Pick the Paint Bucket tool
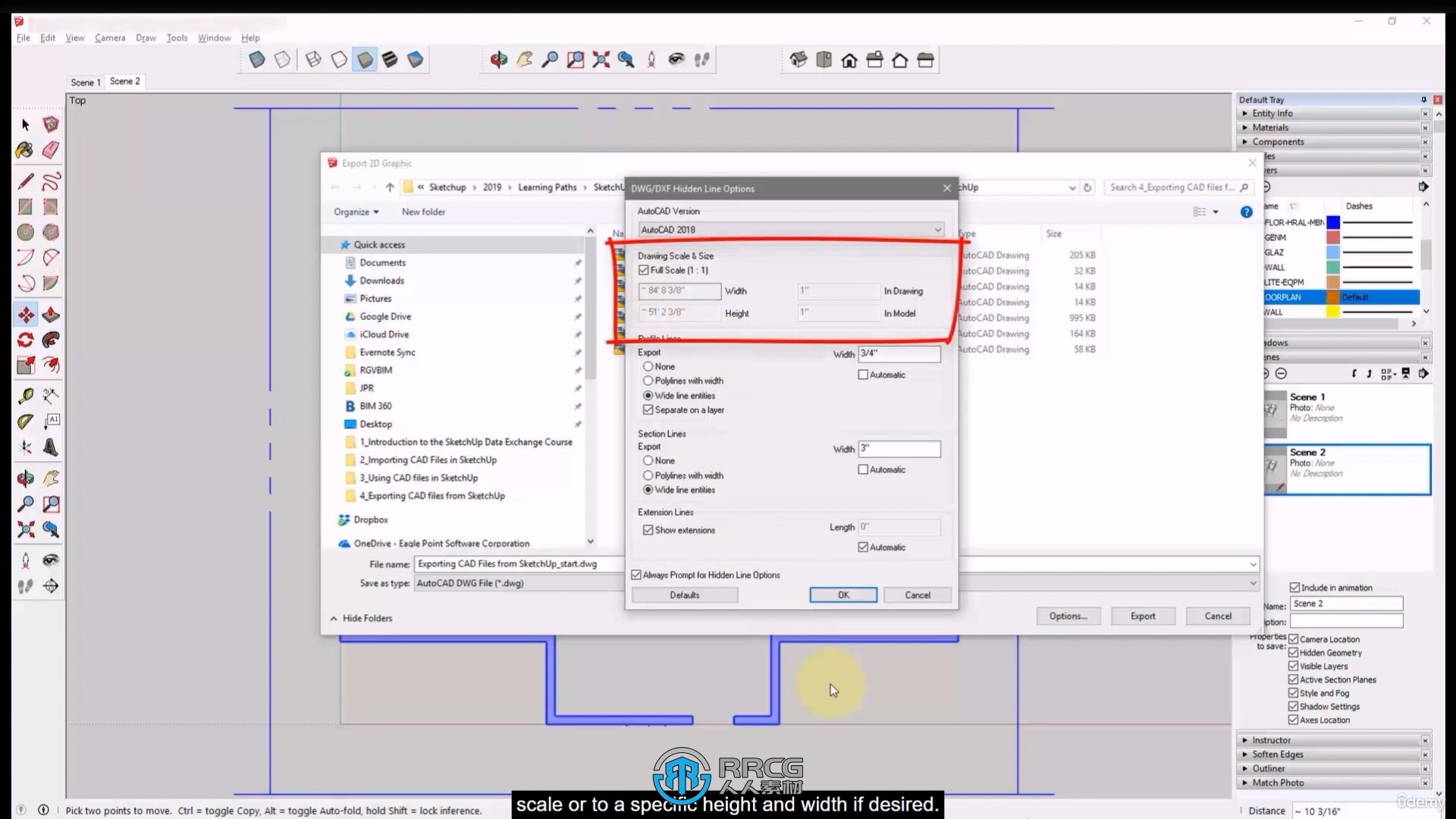 click(25, 150)
